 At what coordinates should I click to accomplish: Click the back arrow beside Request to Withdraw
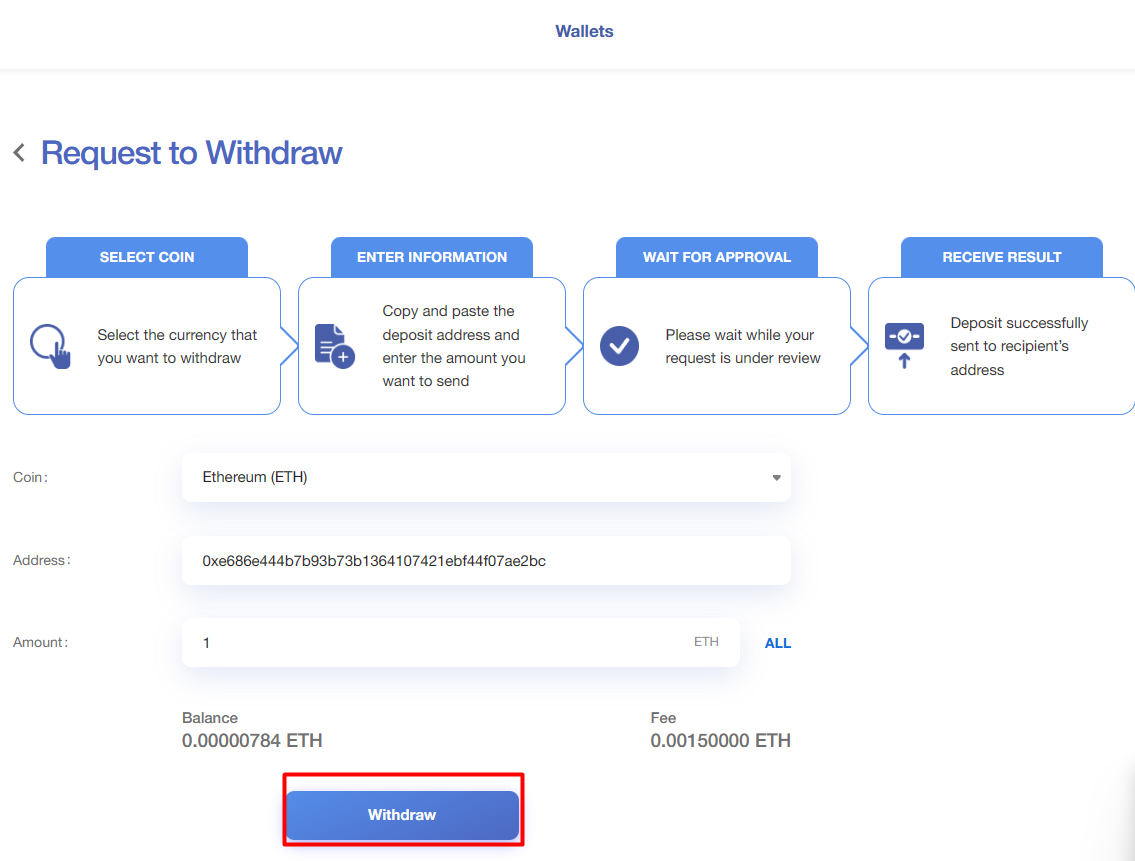(x=19, y=153)
